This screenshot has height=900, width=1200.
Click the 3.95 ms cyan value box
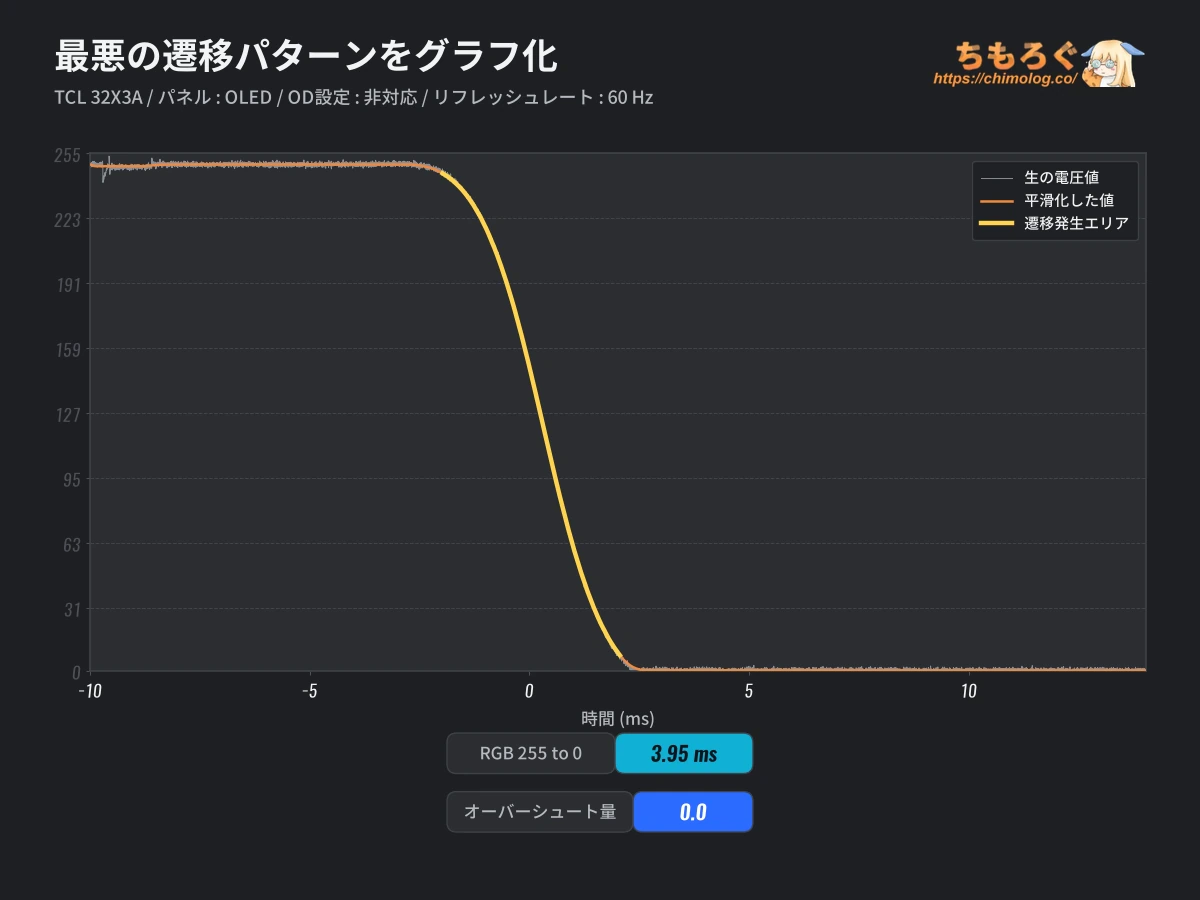coord(684,753)
